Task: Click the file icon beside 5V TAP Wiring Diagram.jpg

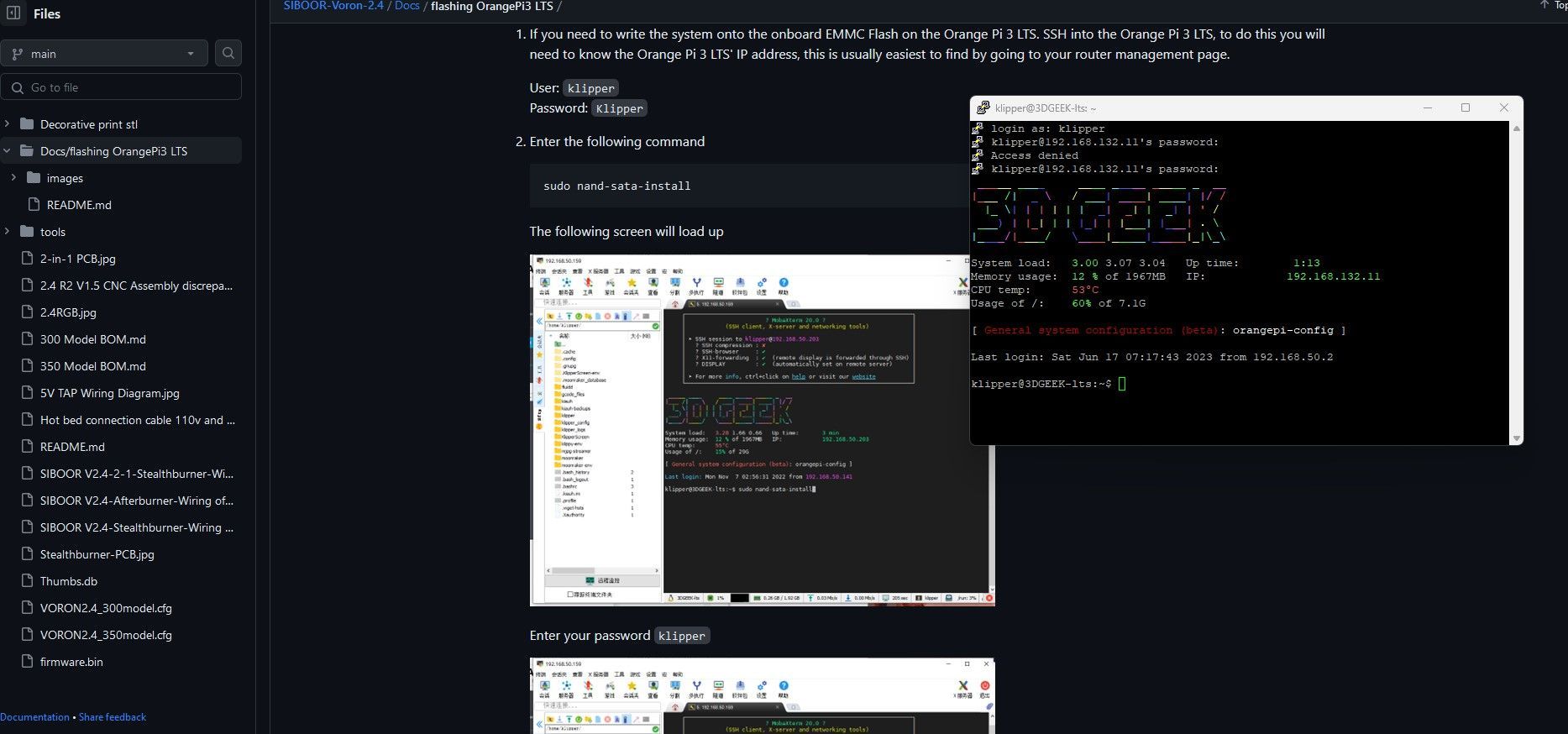Action: [27, 393]
